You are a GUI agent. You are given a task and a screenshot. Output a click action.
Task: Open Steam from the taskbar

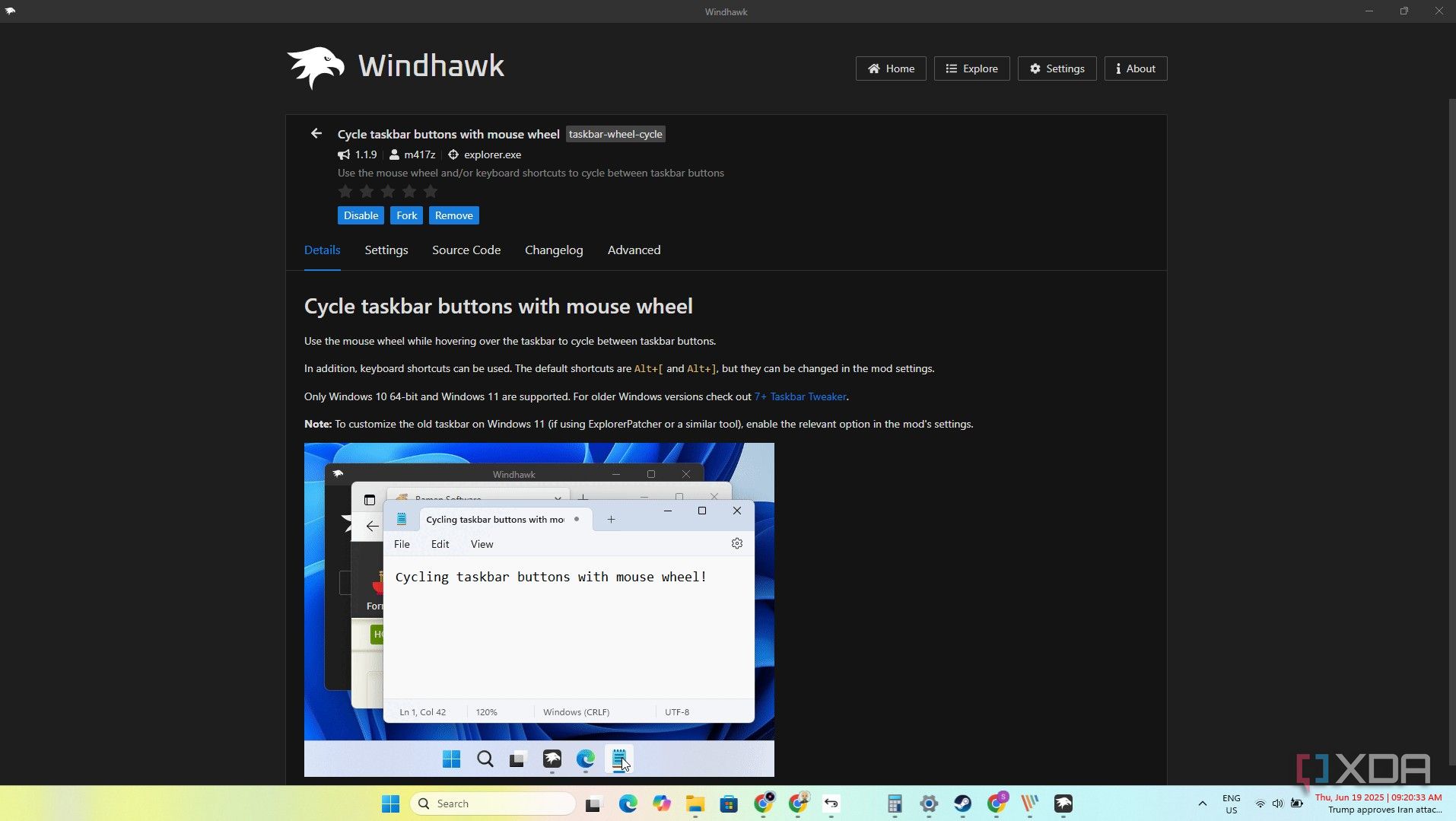click(x=963, y=803)
